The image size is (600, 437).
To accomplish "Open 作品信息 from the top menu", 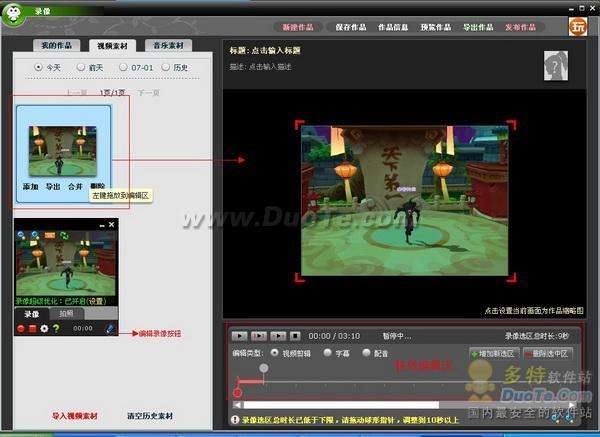I will [x=393, y=27].
